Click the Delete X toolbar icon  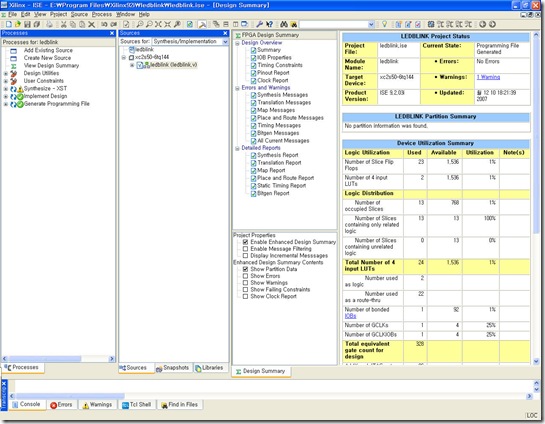pyautogui.click(x=91, y=24)
